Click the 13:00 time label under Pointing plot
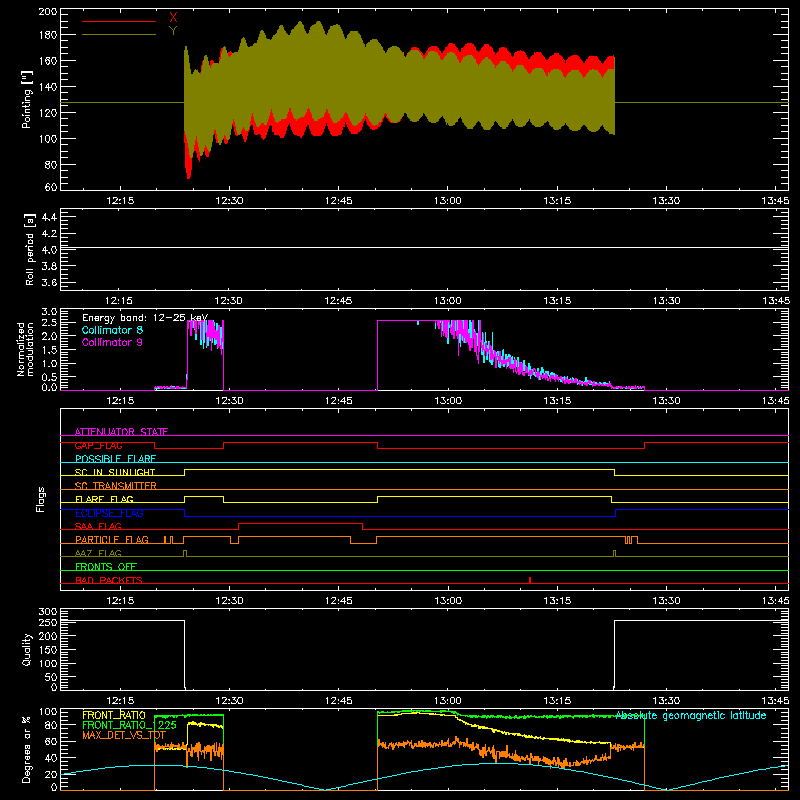This screenshot has height=800, width=800. pos(447,201)
